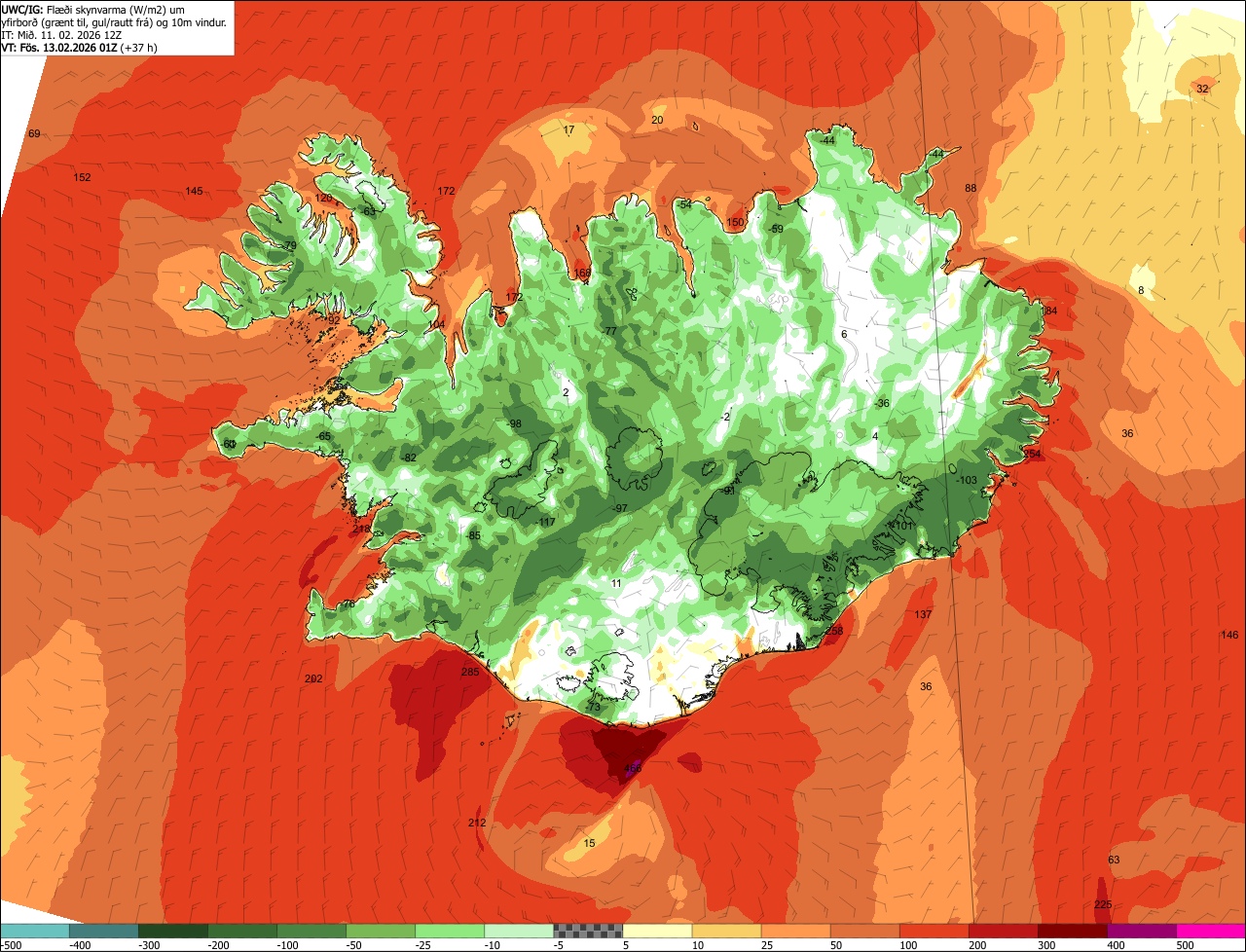Click the flux value '254' on the east coast

[x=1032, y=455]
